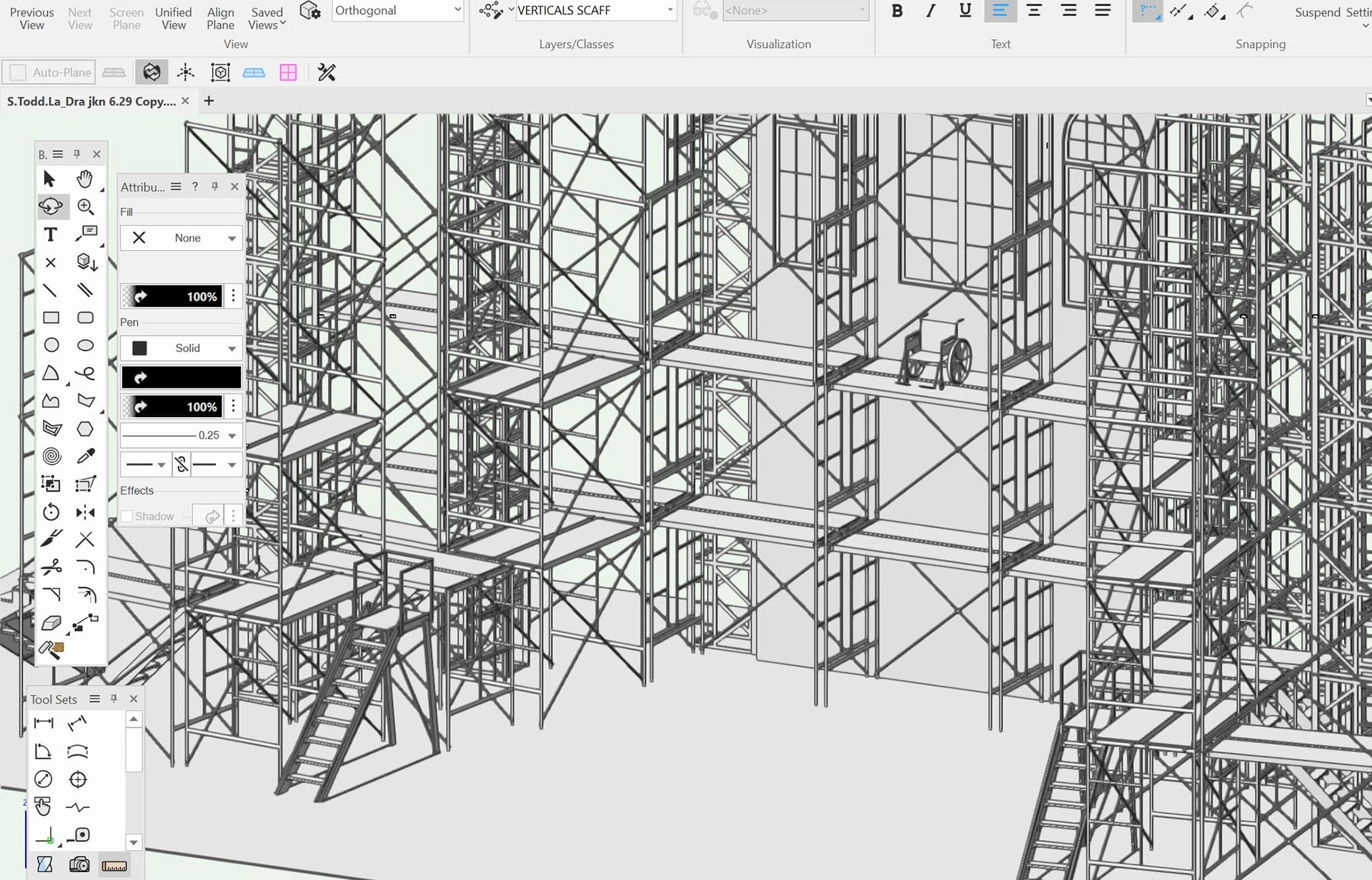Click the Zoom magnifier tool
1372x880 pixels.
coord(85,206)
